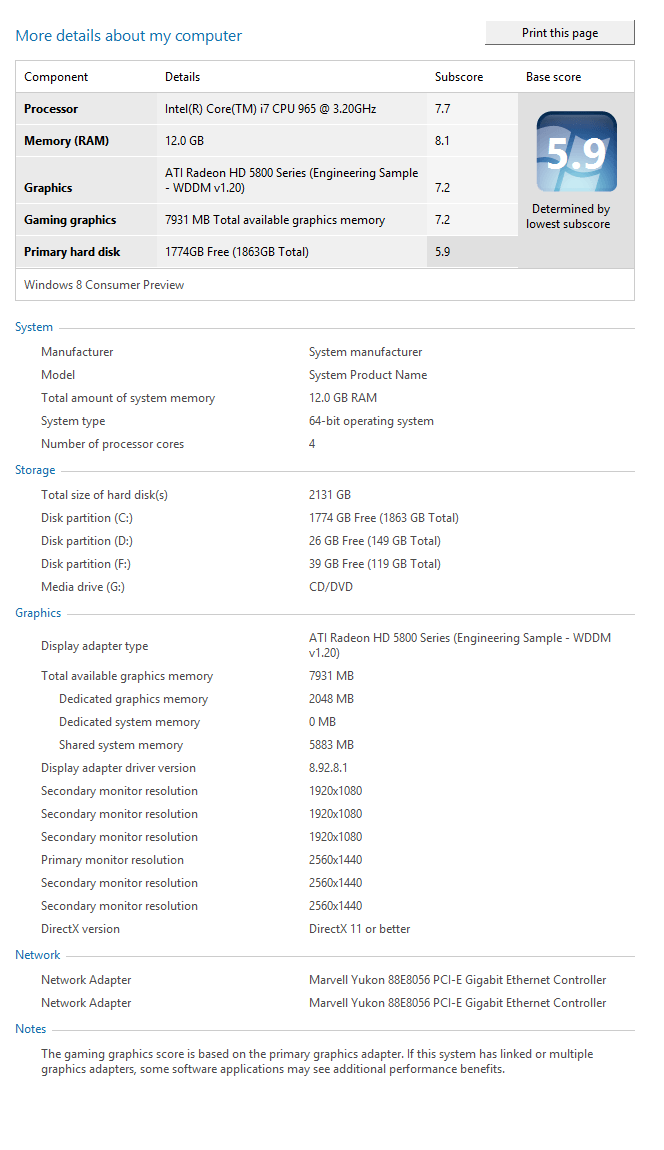Viewport: 664px width, 1150px height.
Task: Click the Network section heading
Action: coord(37,955)
